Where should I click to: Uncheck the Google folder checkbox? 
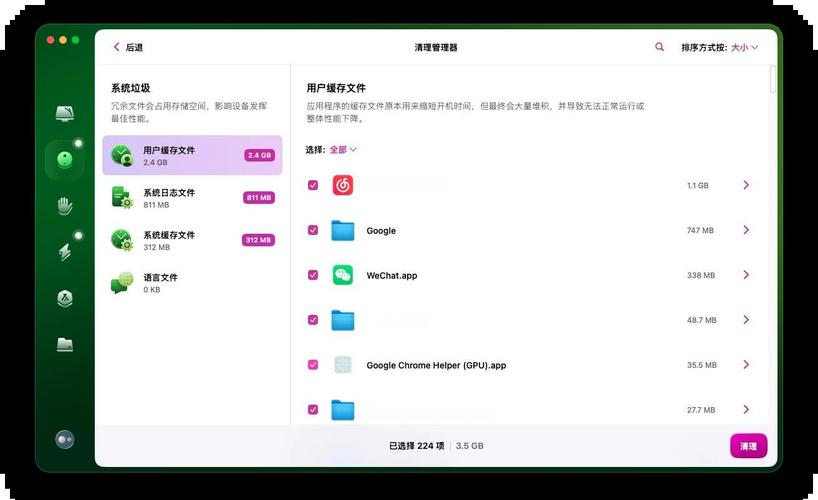click(x=313, y=230)
